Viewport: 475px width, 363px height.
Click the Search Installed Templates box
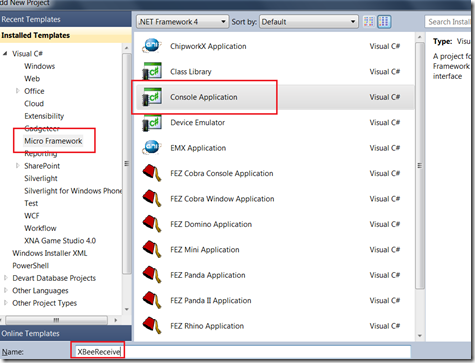click(449, 22)
